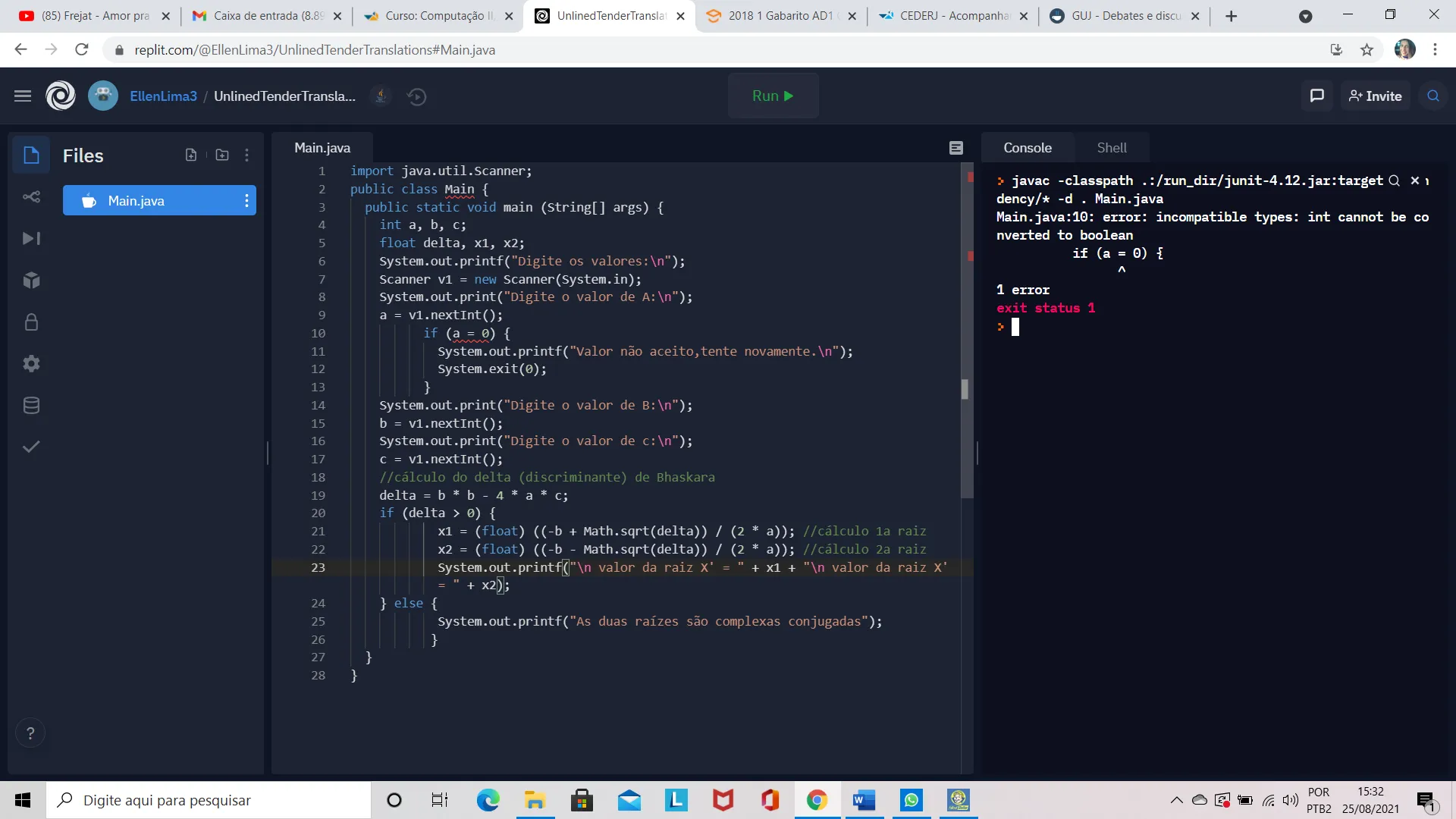
Task: Open the Replit hamburger menu
Action: click(x=23, y=96)
